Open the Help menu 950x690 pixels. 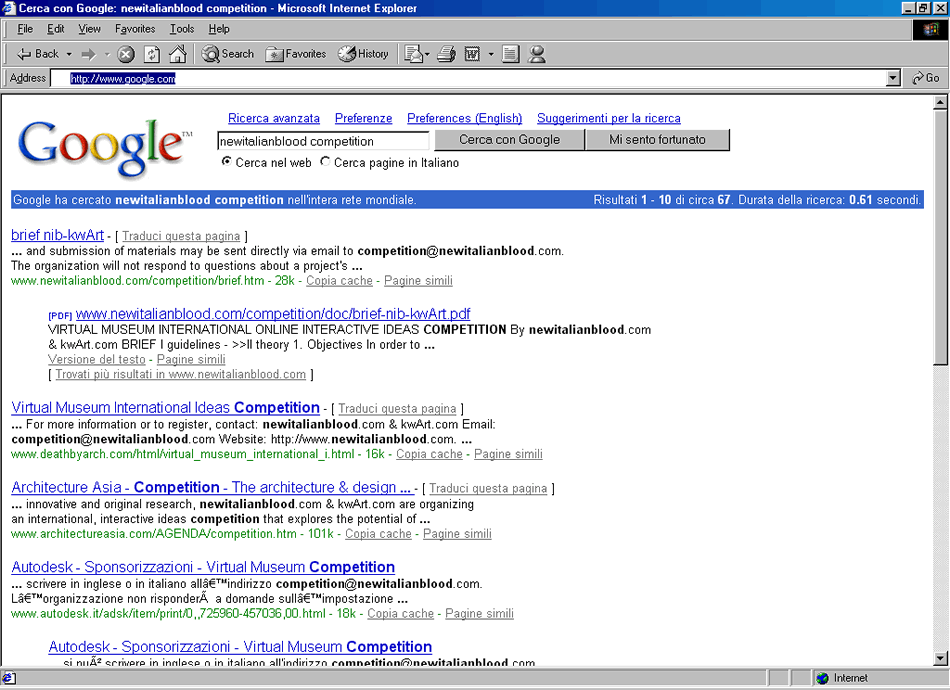(x=219, y=28)
